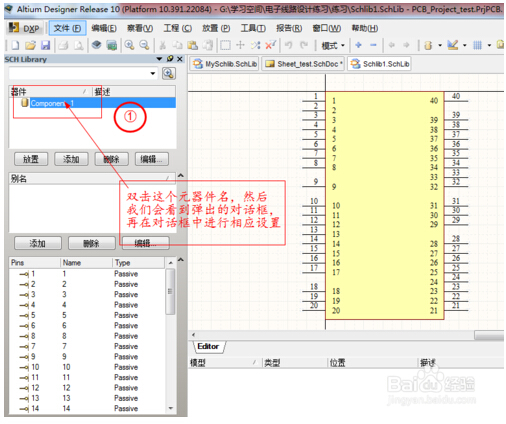
Task: Copy the selection with the toolbar icon
Action: (x=177, y=45)
